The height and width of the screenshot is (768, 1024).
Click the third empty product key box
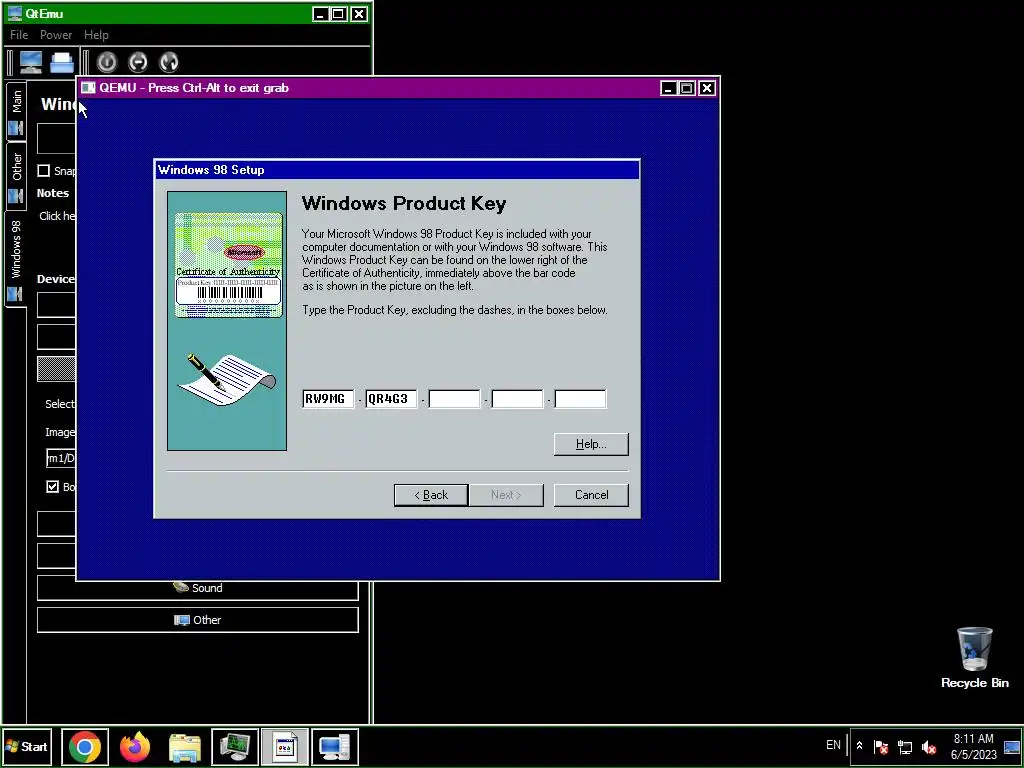[454, 399]
